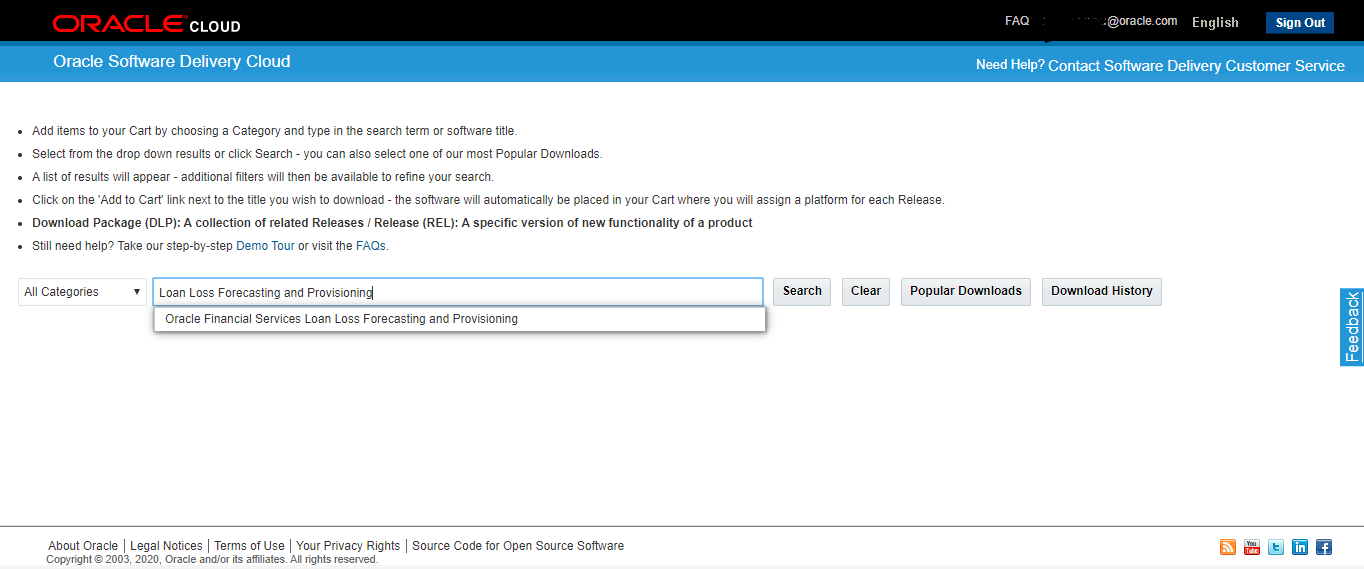
Task: Open Source Code for Open Source Software link
Action: (x=518, y=546)
